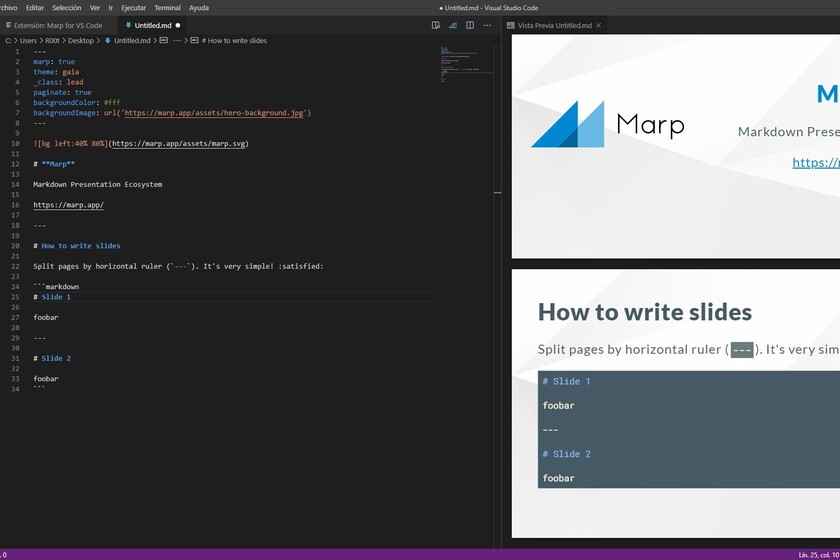This screenshot has height=560, width=840.
Task: Click the editor minimap thumbnail
Action: pyautogui.click(x=466, y=64)
